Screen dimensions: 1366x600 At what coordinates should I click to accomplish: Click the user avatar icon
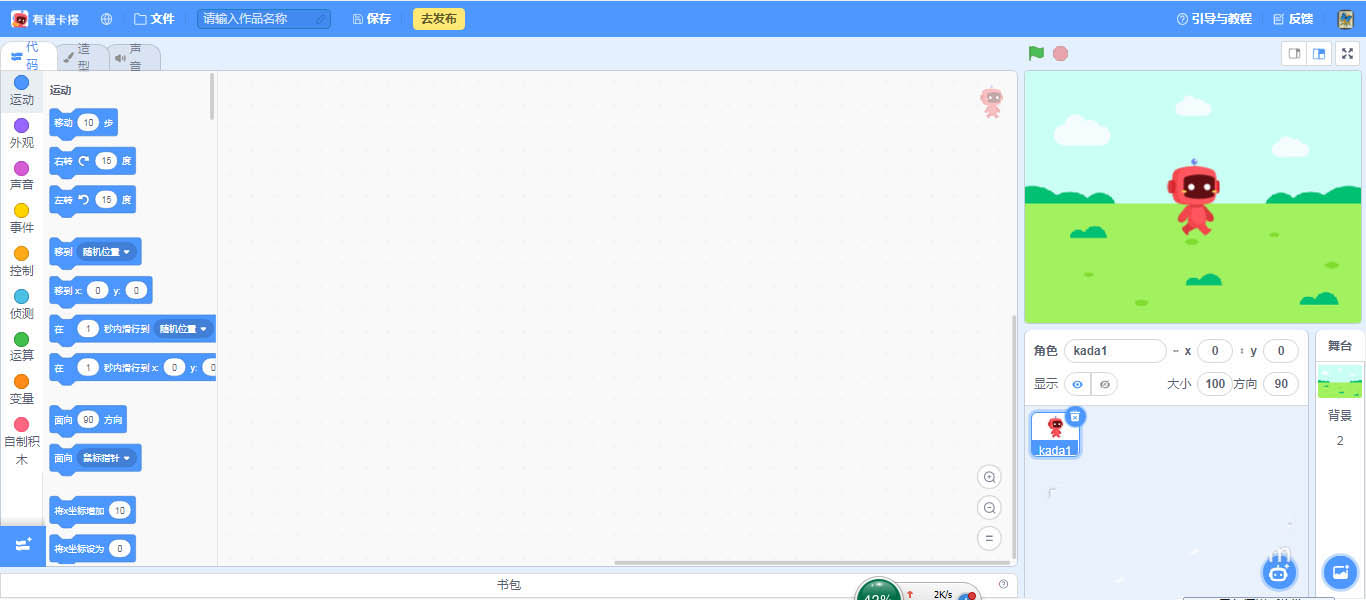(x=1346, y=19)
